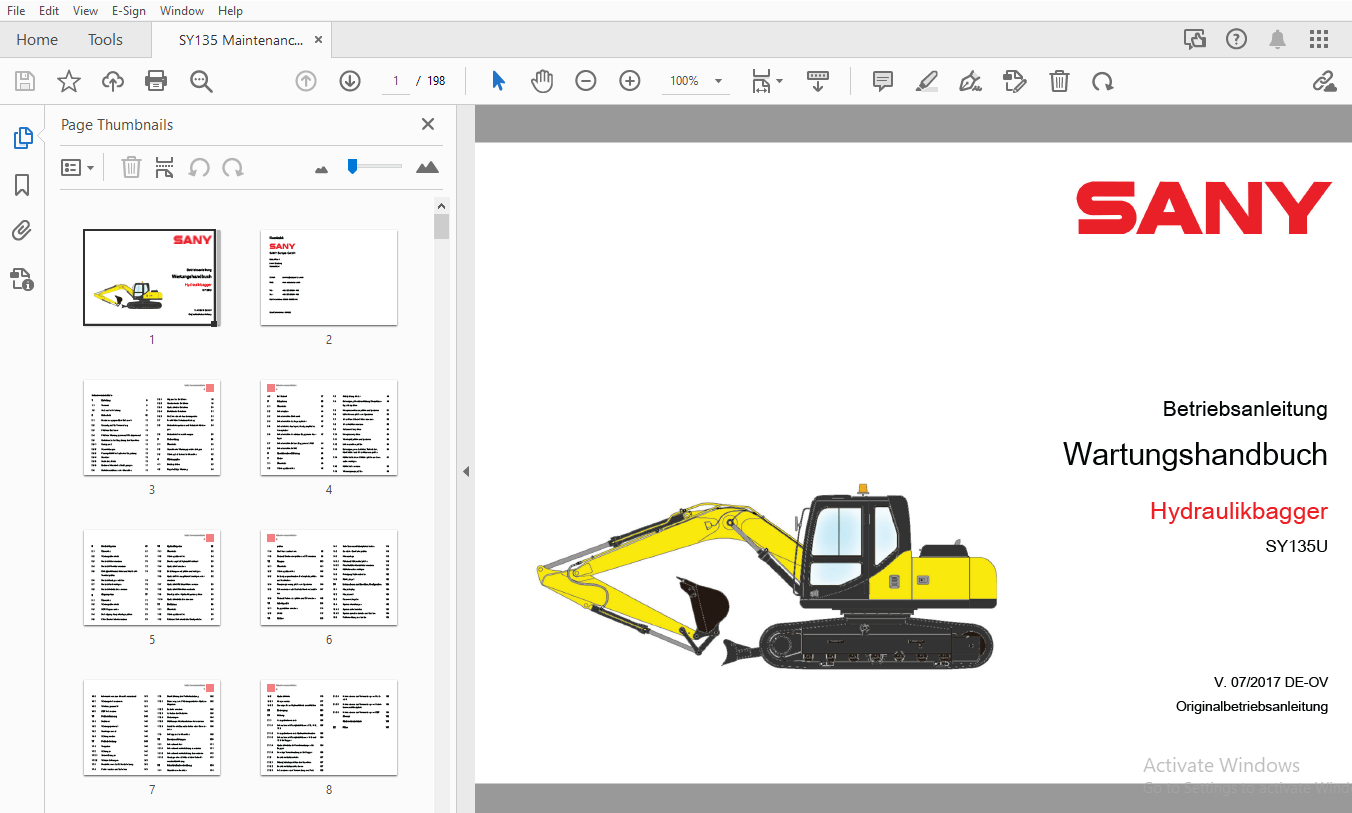Collapse the navigation pane arrow
Viewport: 1352px width, 813px height.
[465, 472]
